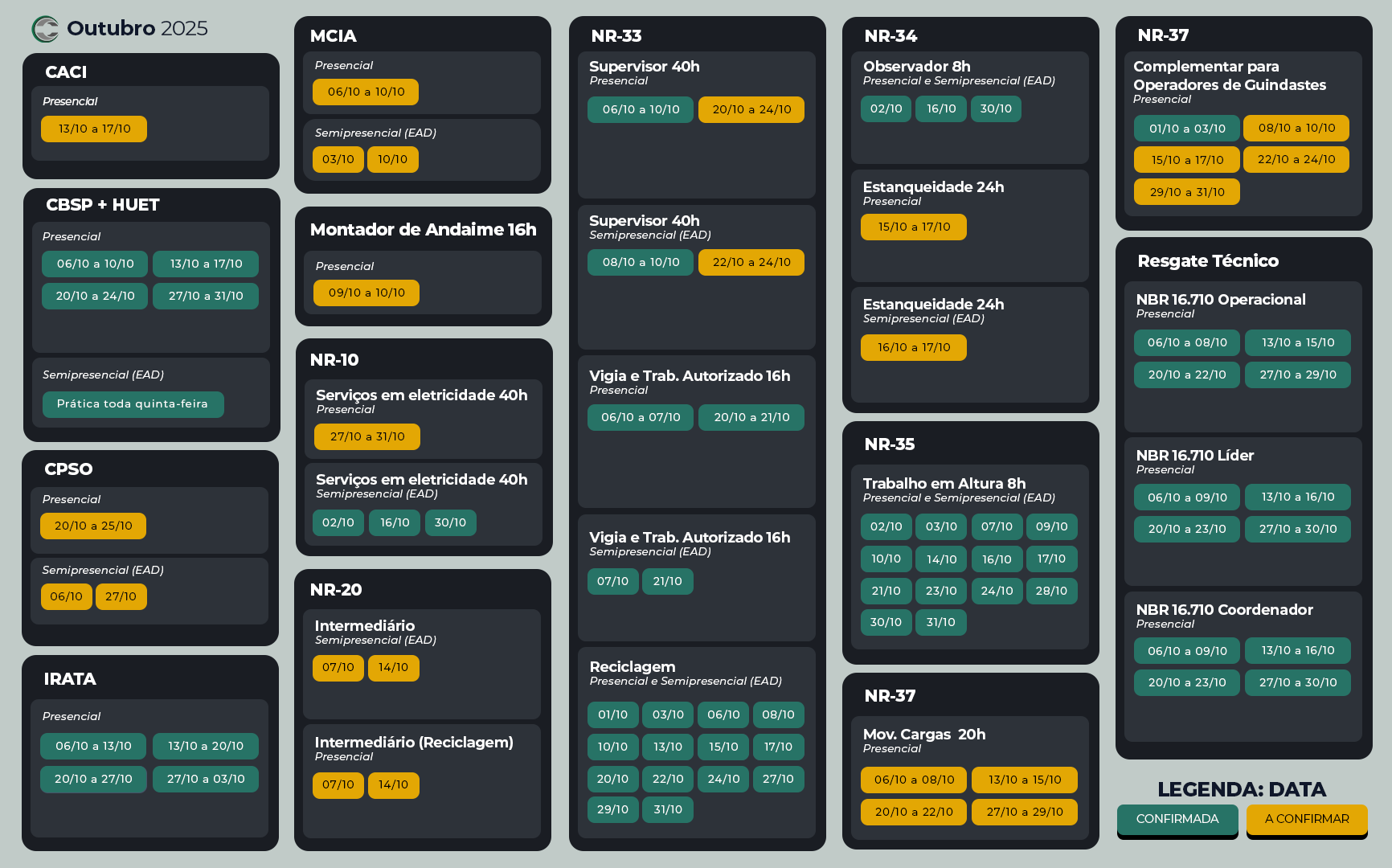Choose 31/10 in NR-33 Reciclagem
The width and height of the screenshot is (1392, 868).
[667, 810]
